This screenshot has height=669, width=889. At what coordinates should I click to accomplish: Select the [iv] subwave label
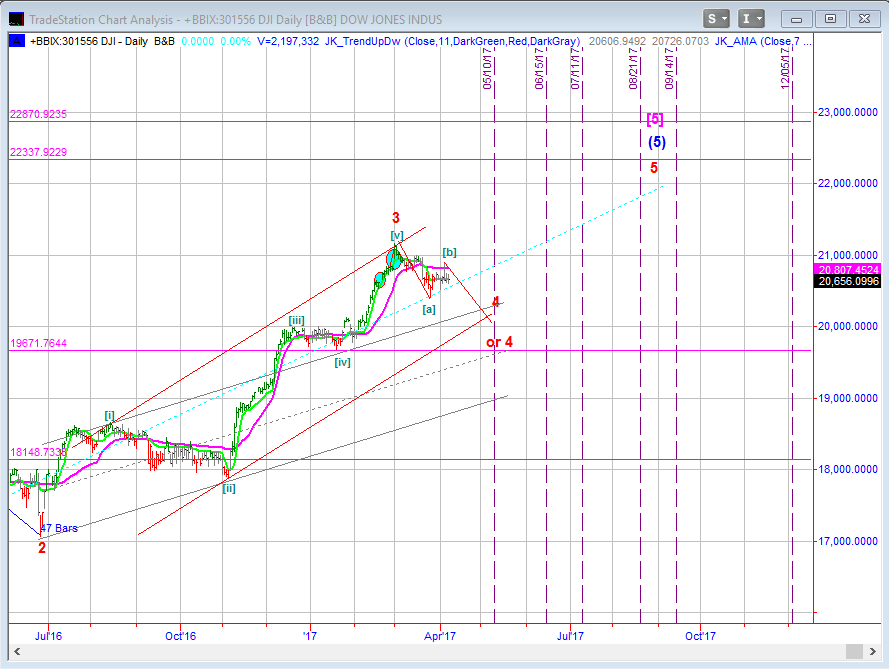pos(342,362)
